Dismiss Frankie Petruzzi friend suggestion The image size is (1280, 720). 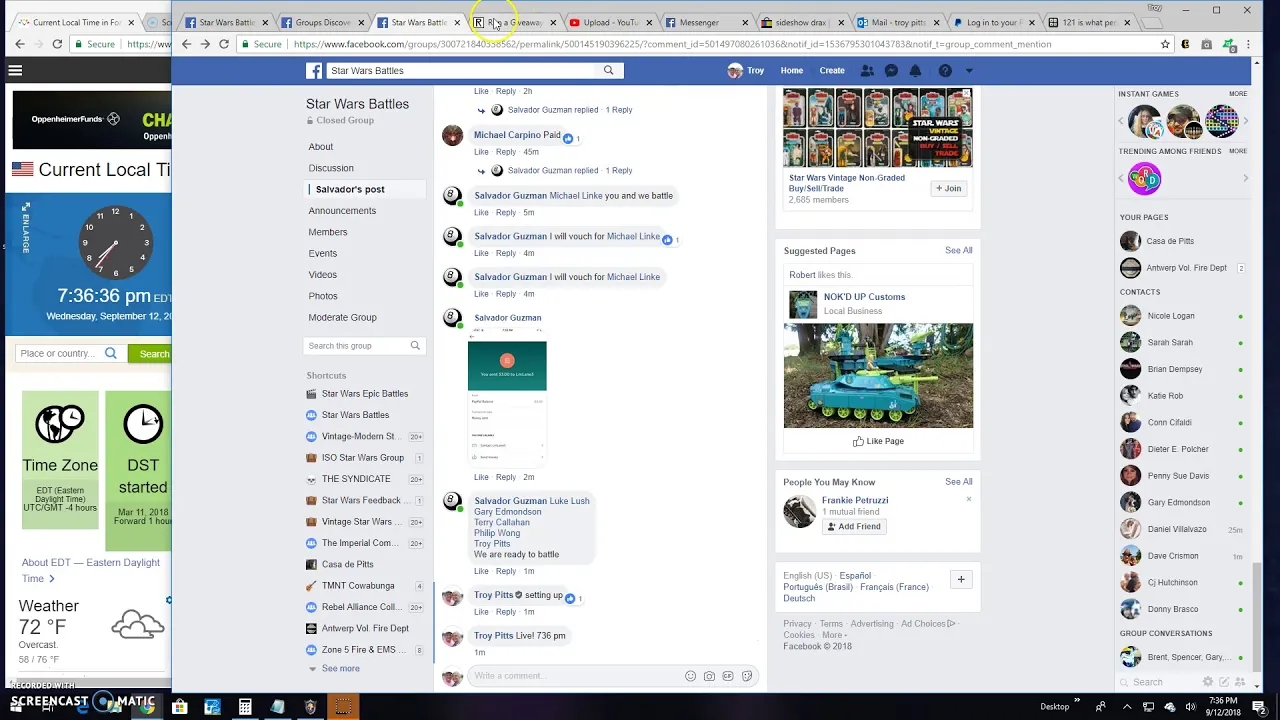968,499
